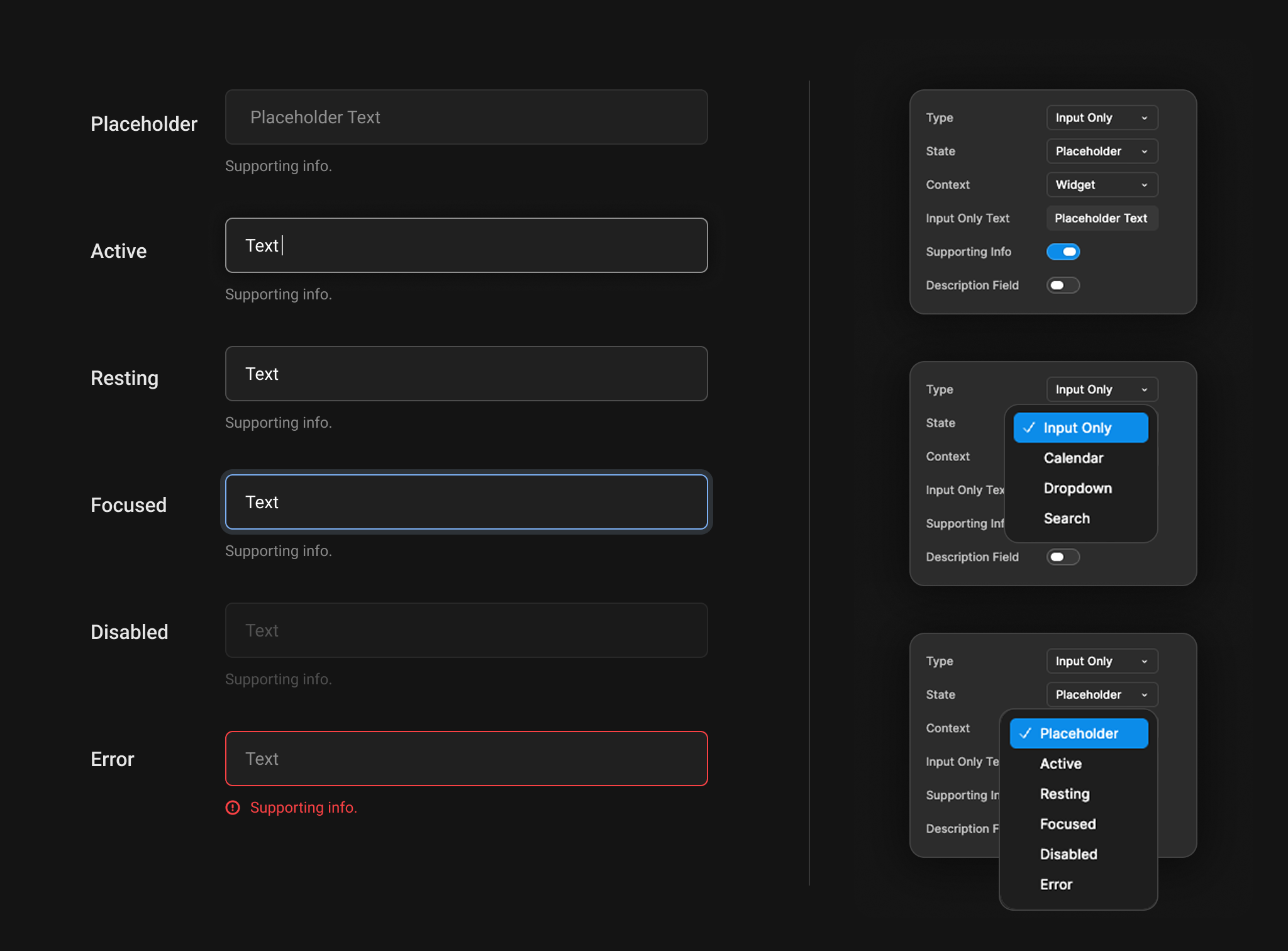
Task: Click Supporting info. under Placeholder field
Action: pyautogui.click(x=278, y=166)
